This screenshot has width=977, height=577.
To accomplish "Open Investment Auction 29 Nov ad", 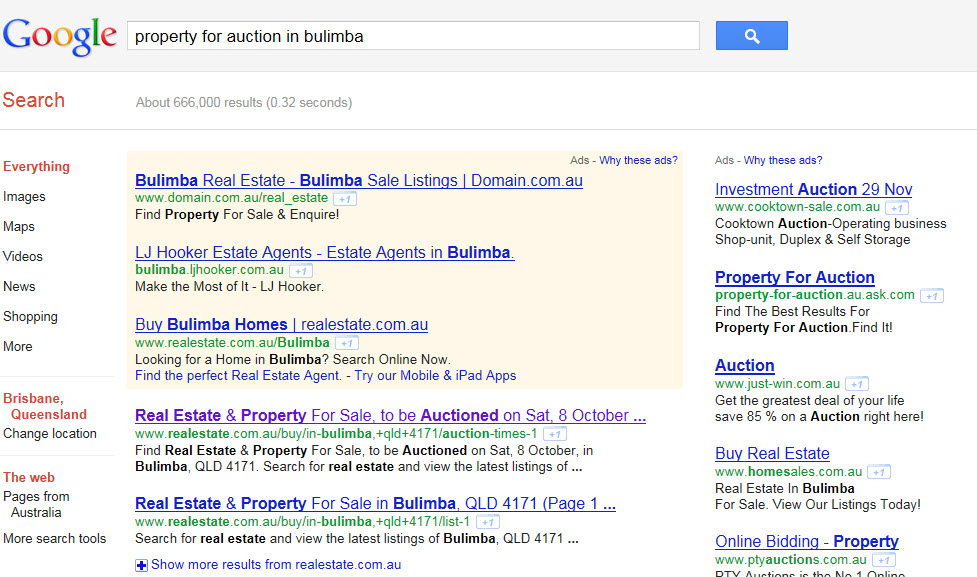I will (x=813, y=189).
